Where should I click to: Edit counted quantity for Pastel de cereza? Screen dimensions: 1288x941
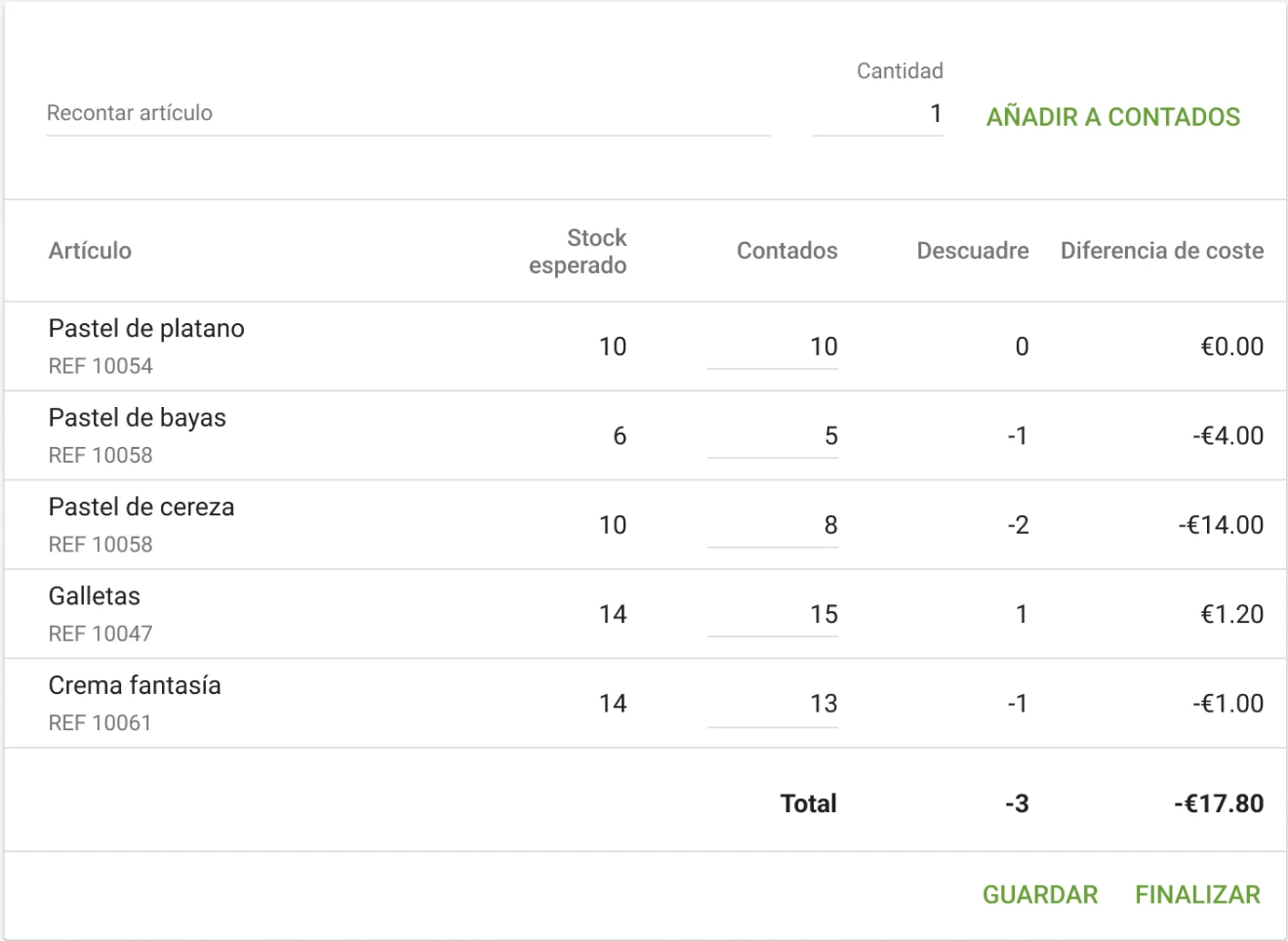tap(773, 525)
